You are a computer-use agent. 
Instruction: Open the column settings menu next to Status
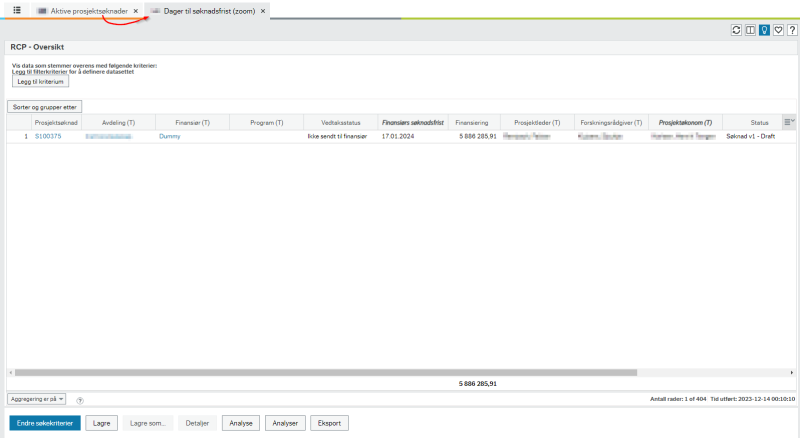click(789, 121)
